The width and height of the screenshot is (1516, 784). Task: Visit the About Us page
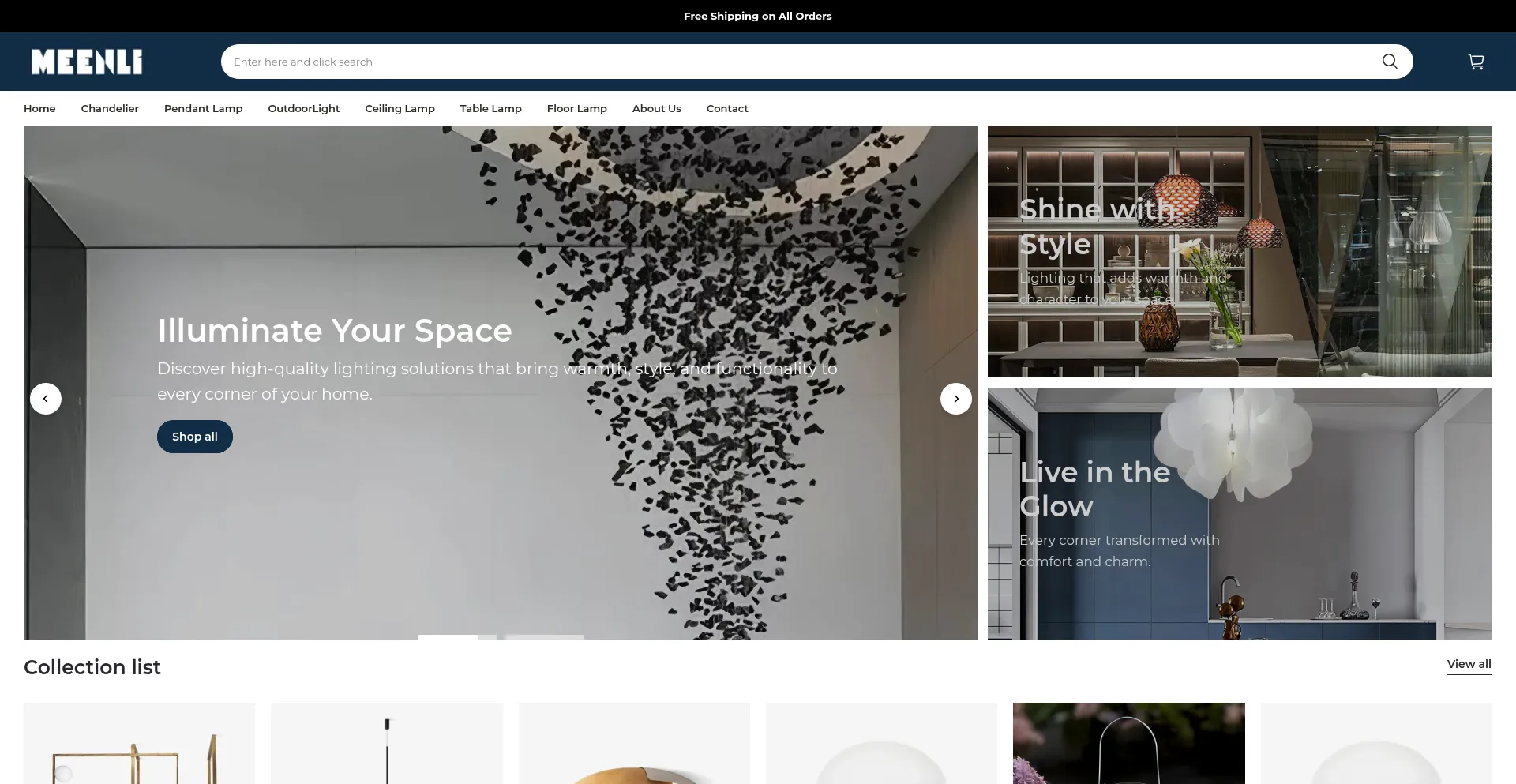pyautogui.click(x=656, y=109)
